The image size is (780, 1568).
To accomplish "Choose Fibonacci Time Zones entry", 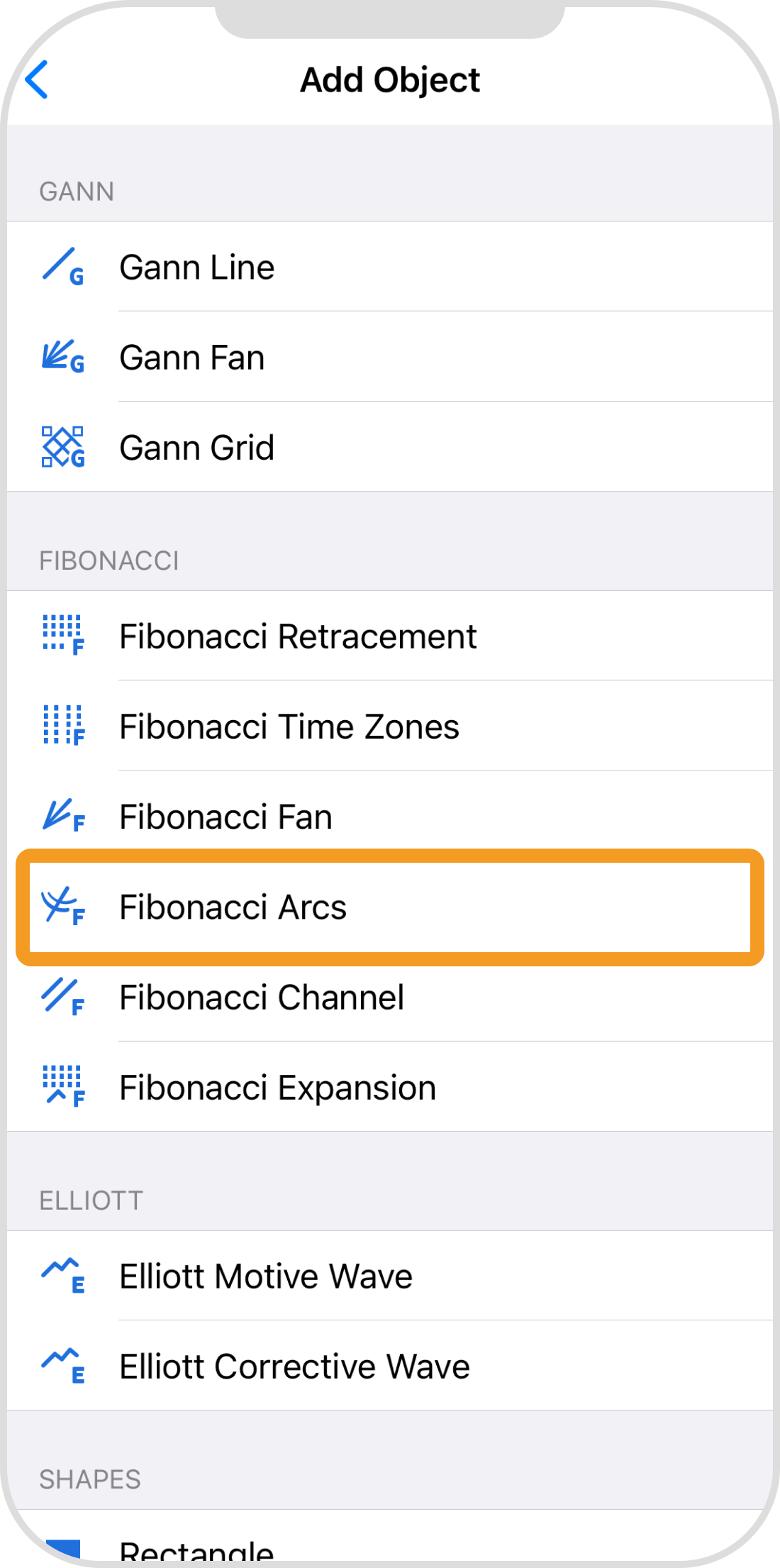I will (289, 727).
